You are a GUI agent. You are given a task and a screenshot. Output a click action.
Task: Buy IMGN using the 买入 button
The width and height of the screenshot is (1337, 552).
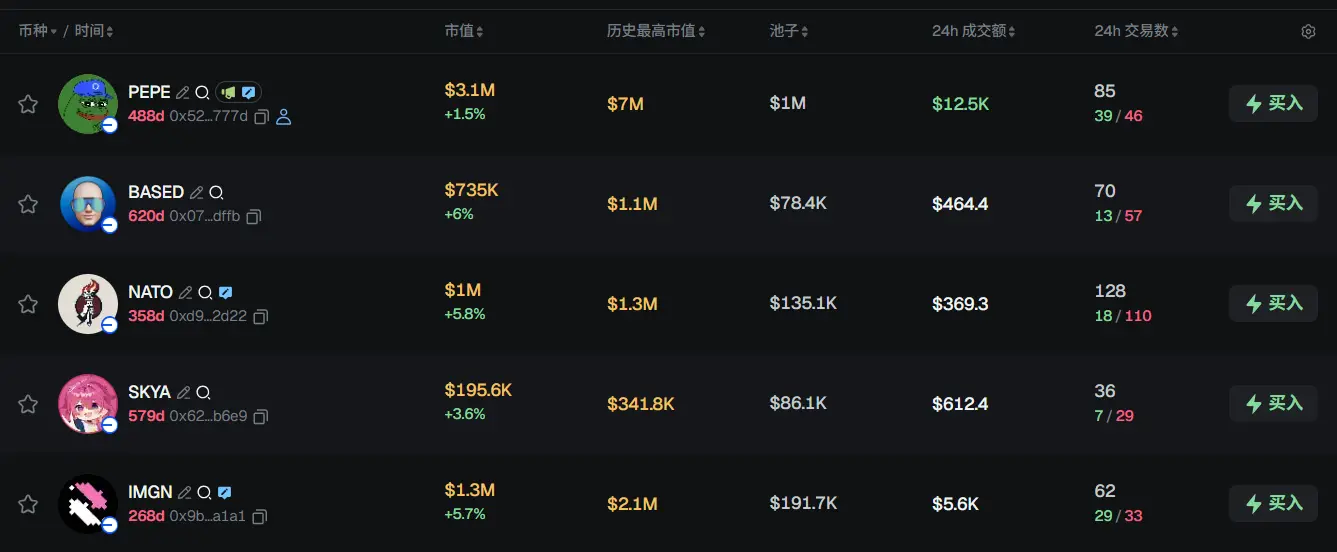click(x=1273, y=503)
